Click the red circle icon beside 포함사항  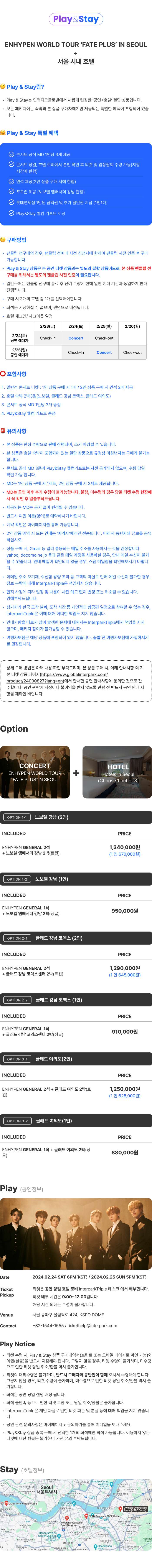coord(3,374)
